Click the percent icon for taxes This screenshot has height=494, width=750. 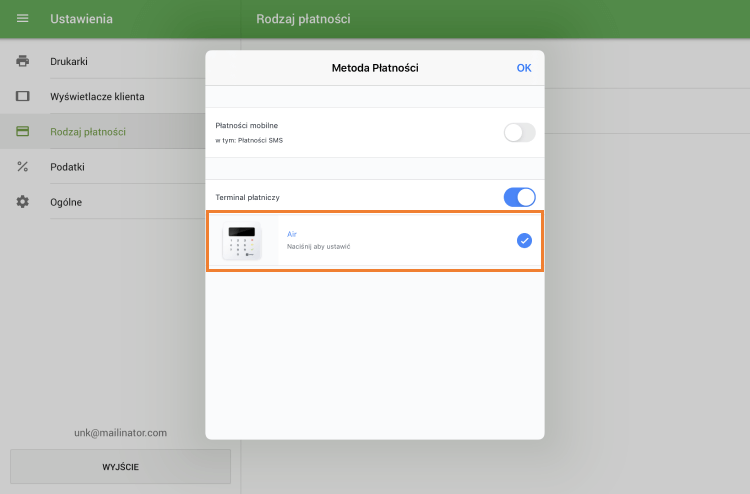(22, 166)
